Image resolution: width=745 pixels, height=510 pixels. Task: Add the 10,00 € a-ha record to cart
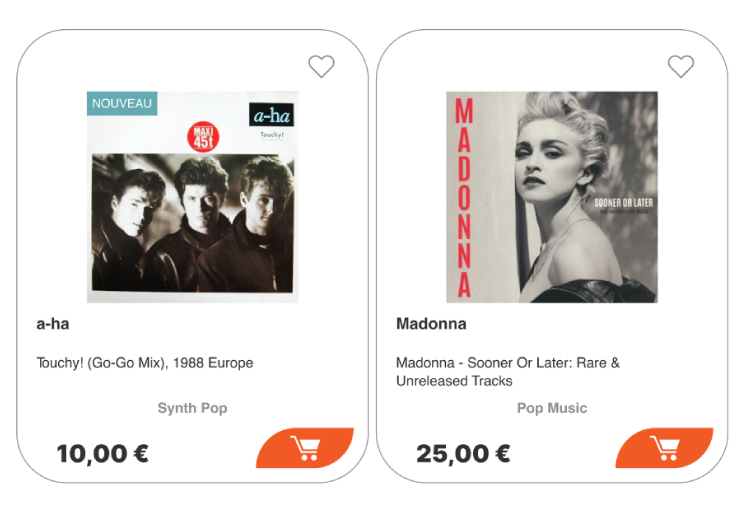click(x=305, y=448)
